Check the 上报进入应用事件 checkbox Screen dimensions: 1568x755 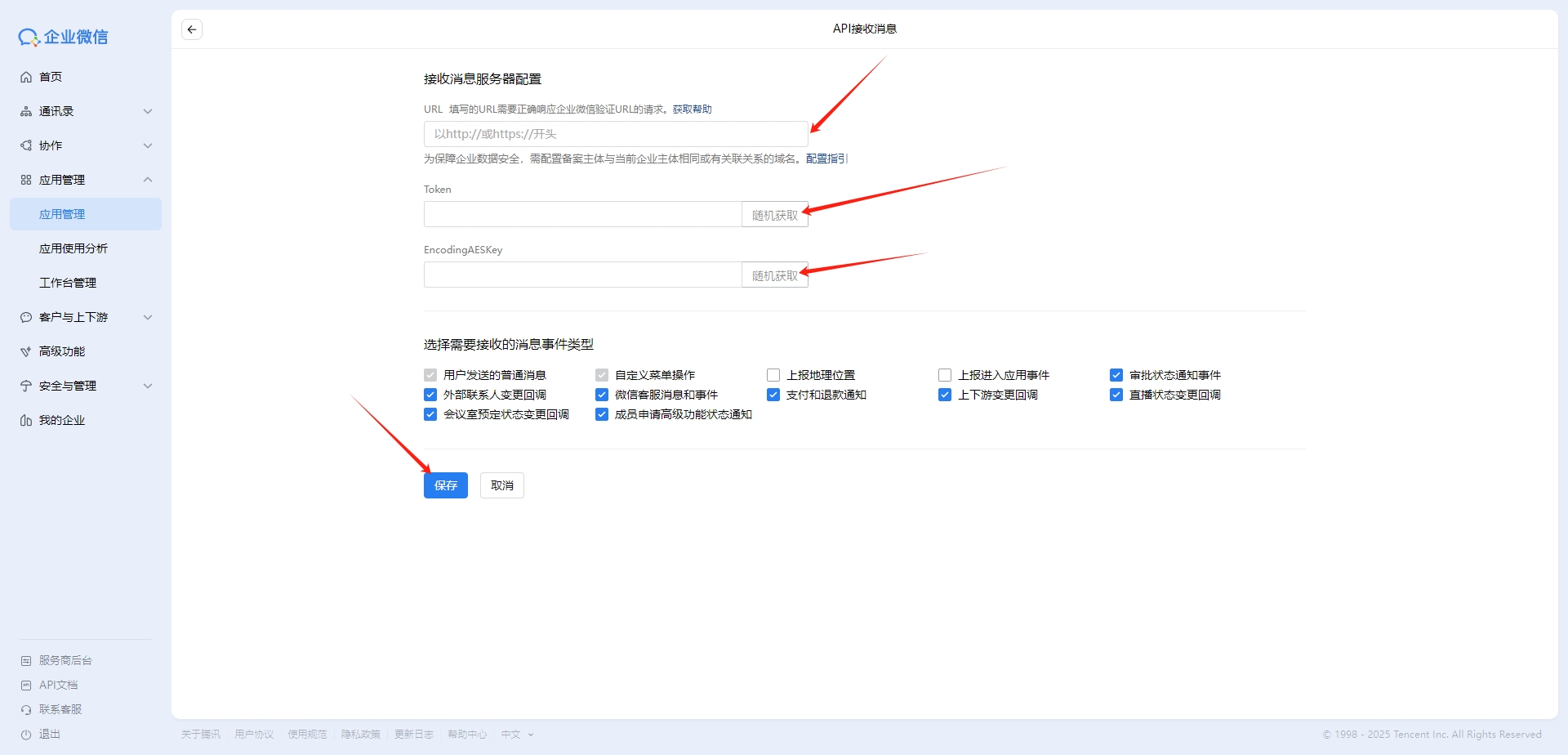tap(945, 375)
